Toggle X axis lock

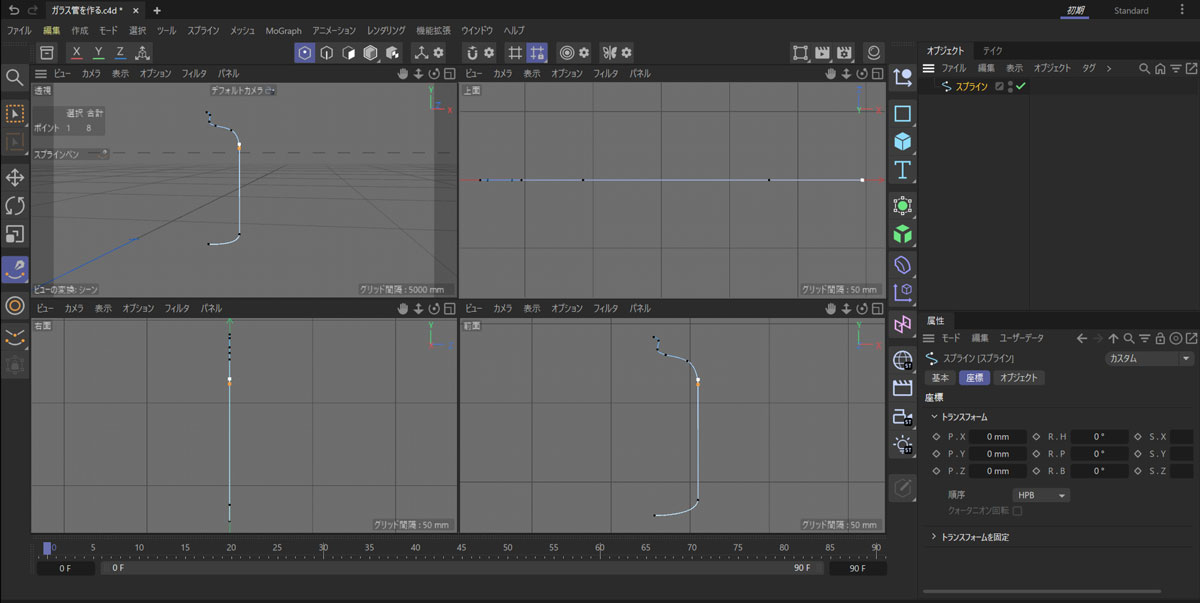(x=77, y=53)
